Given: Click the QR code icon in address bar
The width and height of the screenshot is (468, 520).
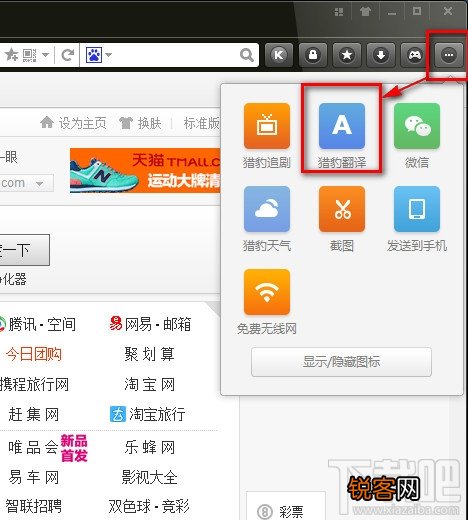Looking at the screenshot, I should pyautogui.click(x=29, y=55).
